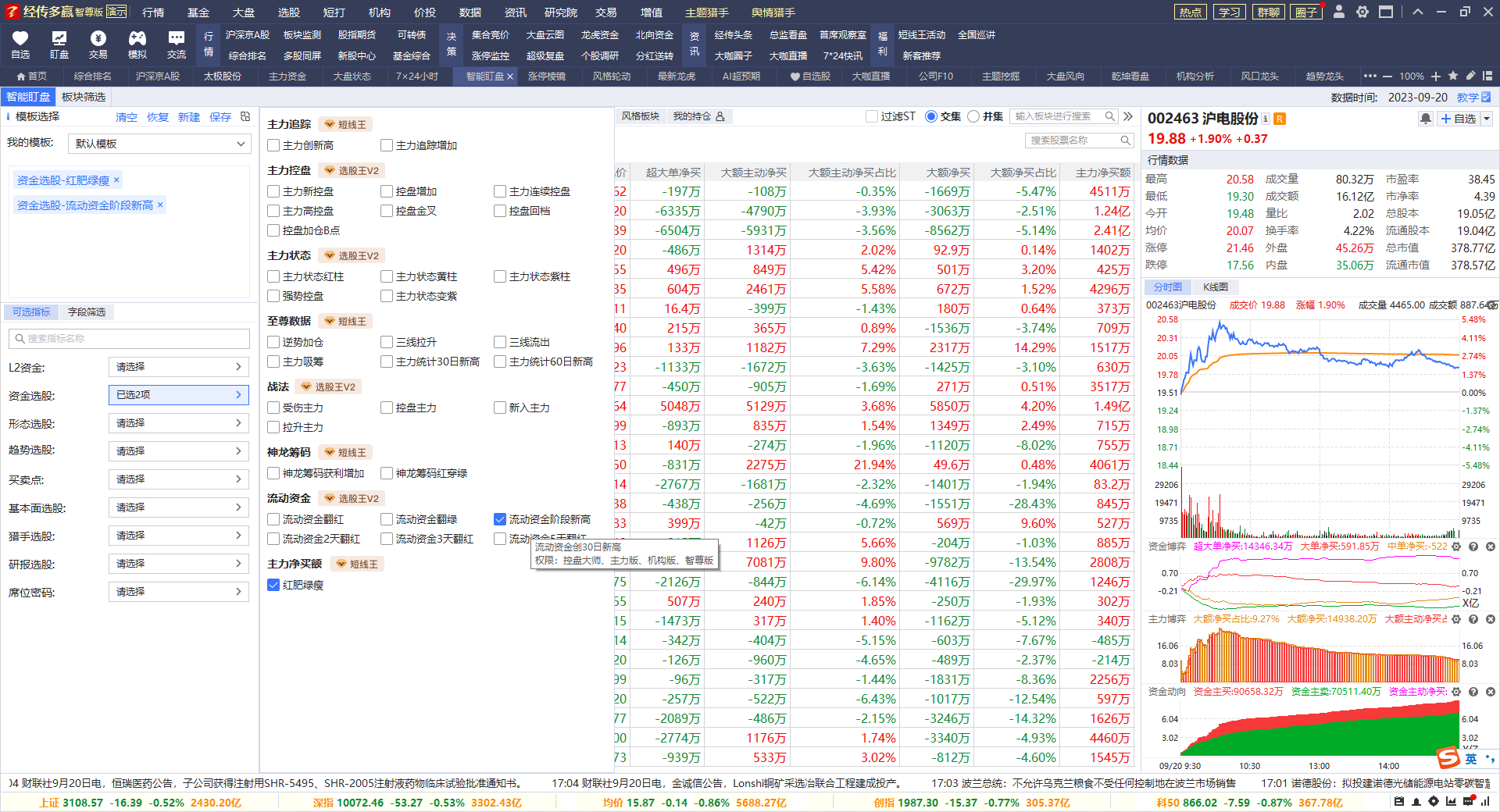Open the 交易 yen coin icon
Screen dimensions: 1500x812
pyautogui.click(x=98, y=45)
